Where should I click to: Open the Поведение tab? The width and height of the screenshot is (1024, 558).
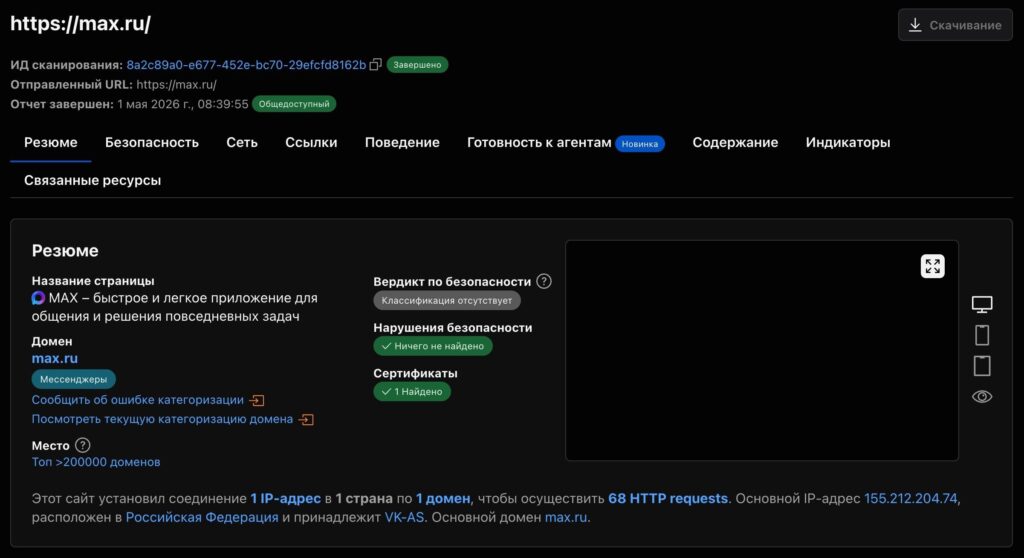click(402, 142)
